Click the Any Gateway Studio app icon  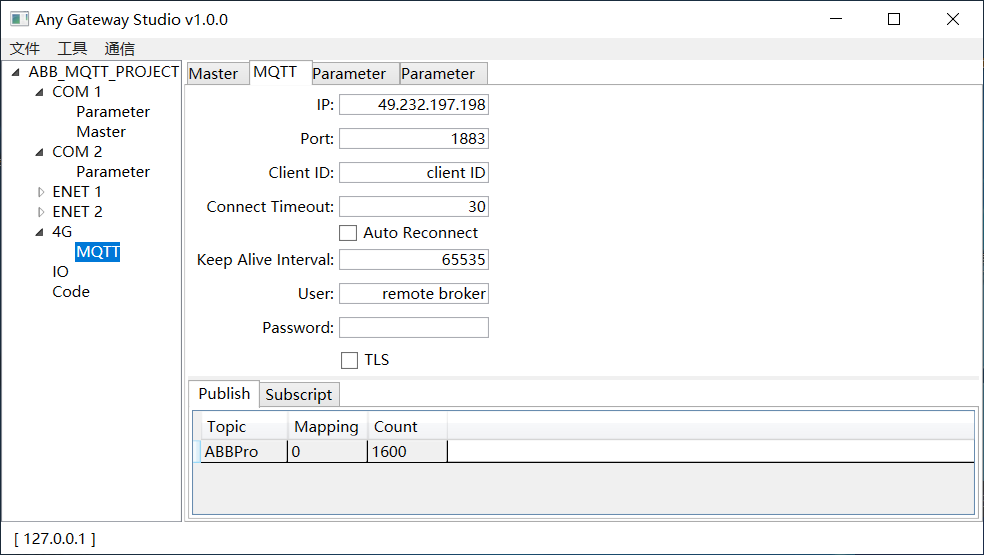(18, 19)
